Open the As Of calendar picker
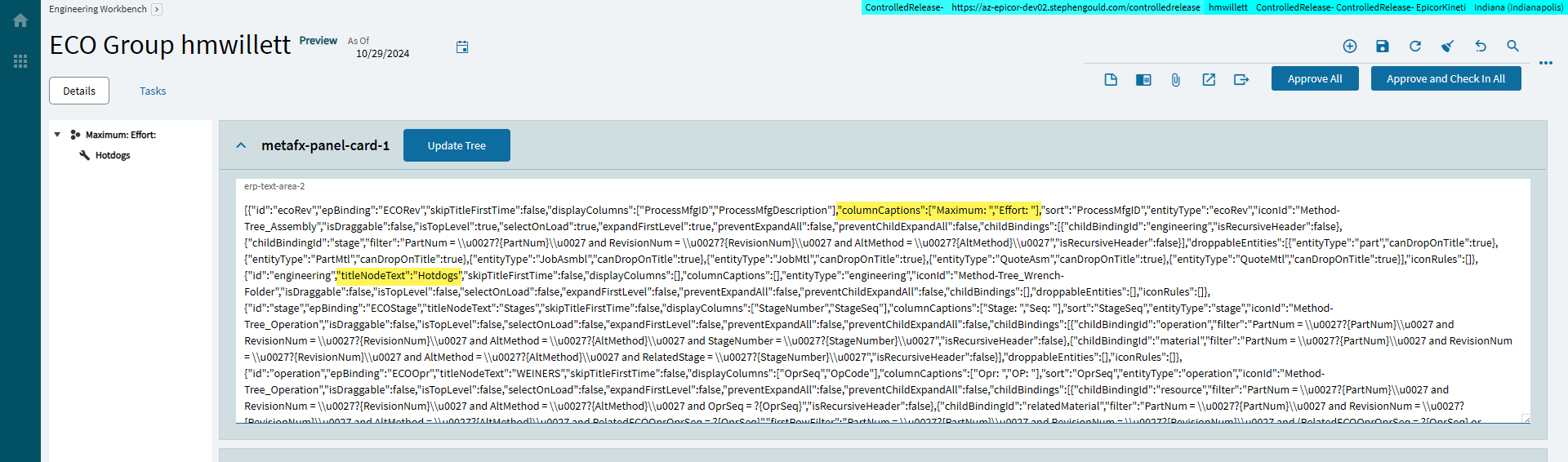 [462, 47]
